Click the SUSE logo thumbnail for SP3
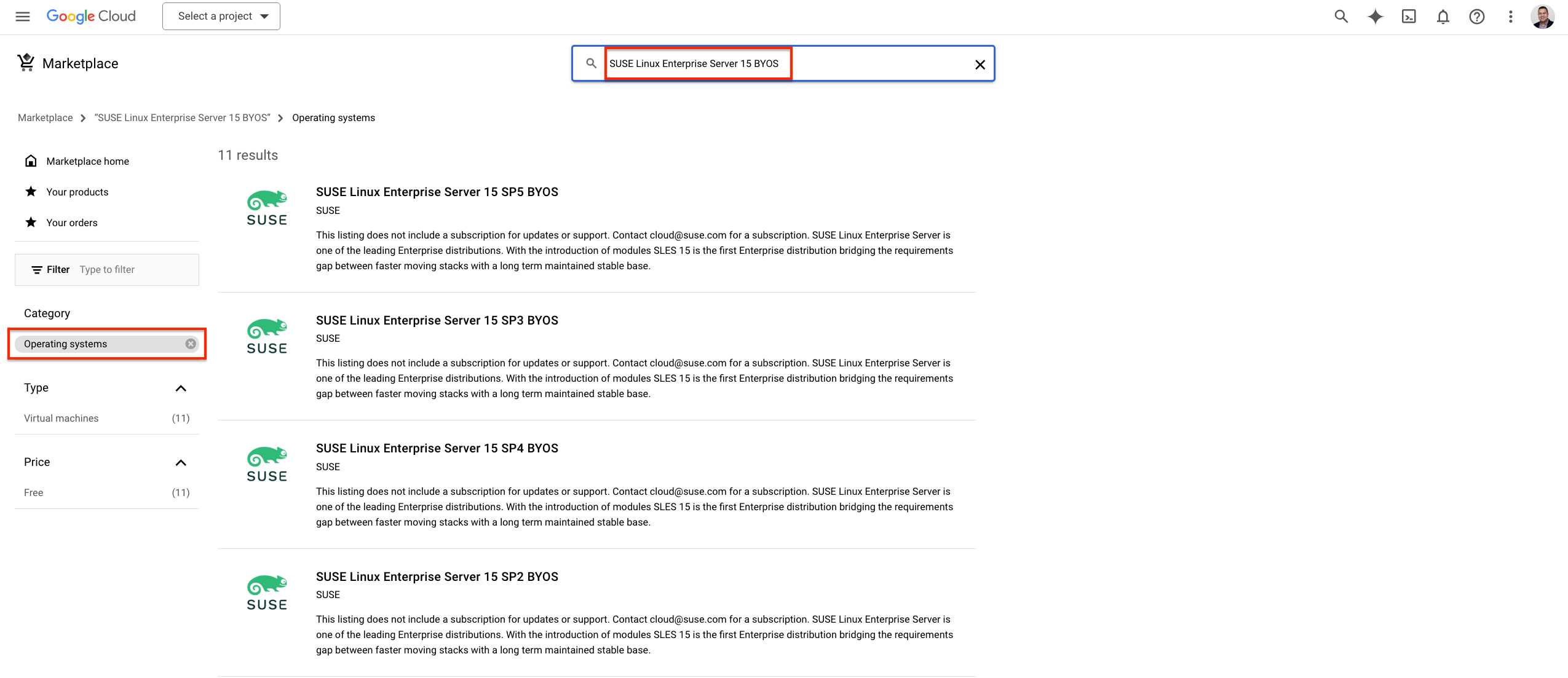1568x678 pixels. tap(267, 335)
